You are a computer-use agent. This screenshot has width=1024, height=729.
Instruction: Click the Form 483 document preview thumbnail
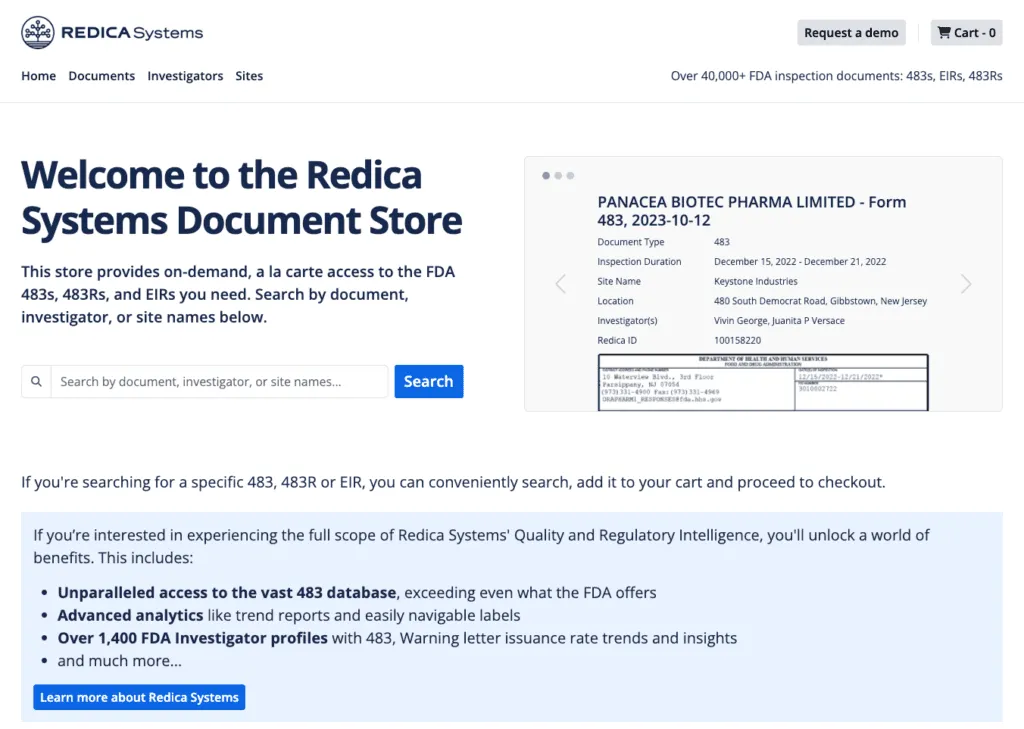point(763,383)
